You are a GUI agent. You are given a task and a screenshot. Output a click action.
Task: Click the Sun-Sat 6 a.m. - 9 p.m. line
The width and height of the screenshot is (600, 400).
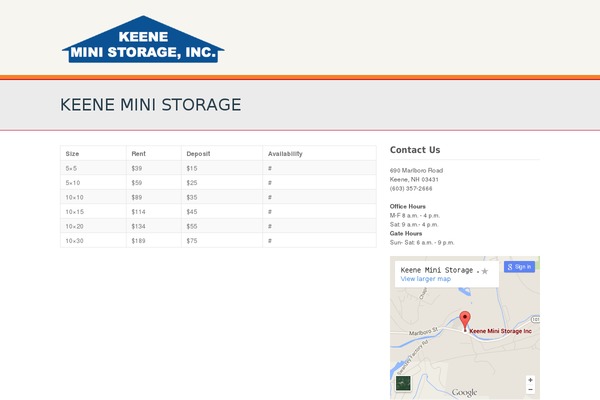click(422, 243)
